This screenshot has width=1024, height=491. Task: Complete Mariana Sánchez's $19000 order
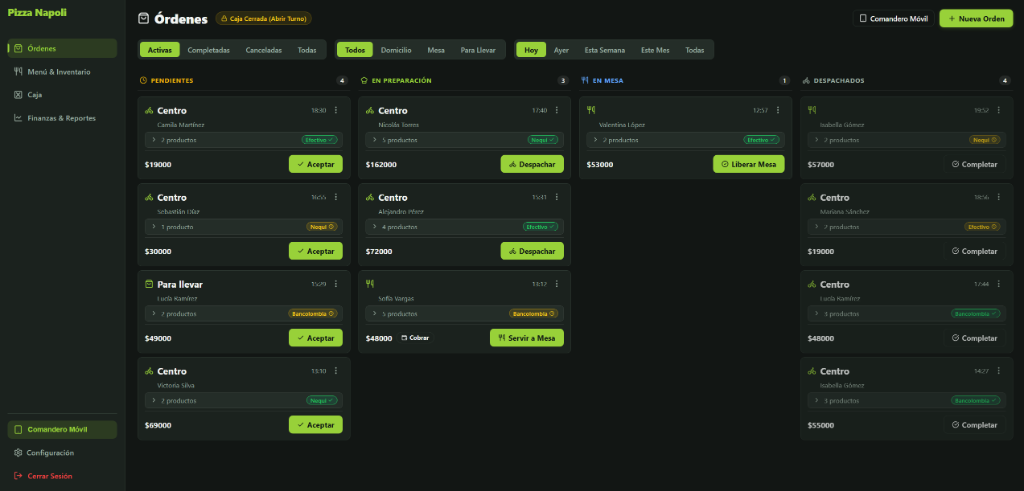(974, 251)
